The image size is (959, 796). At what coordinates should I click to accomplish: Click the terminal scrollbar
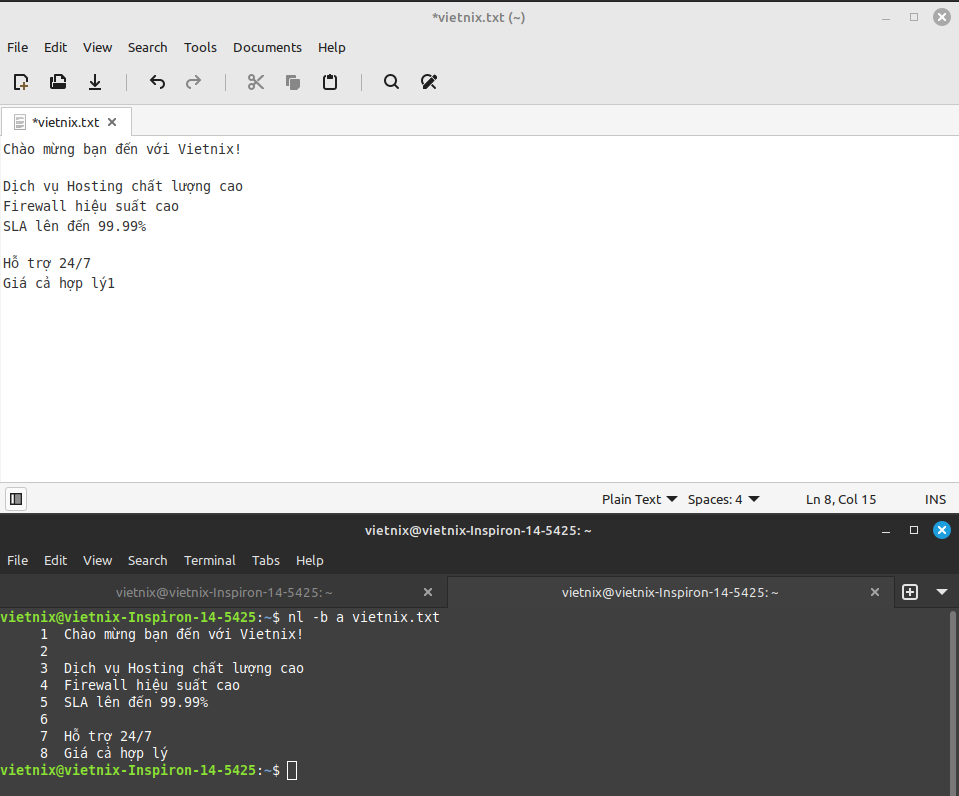coord(953,702)
